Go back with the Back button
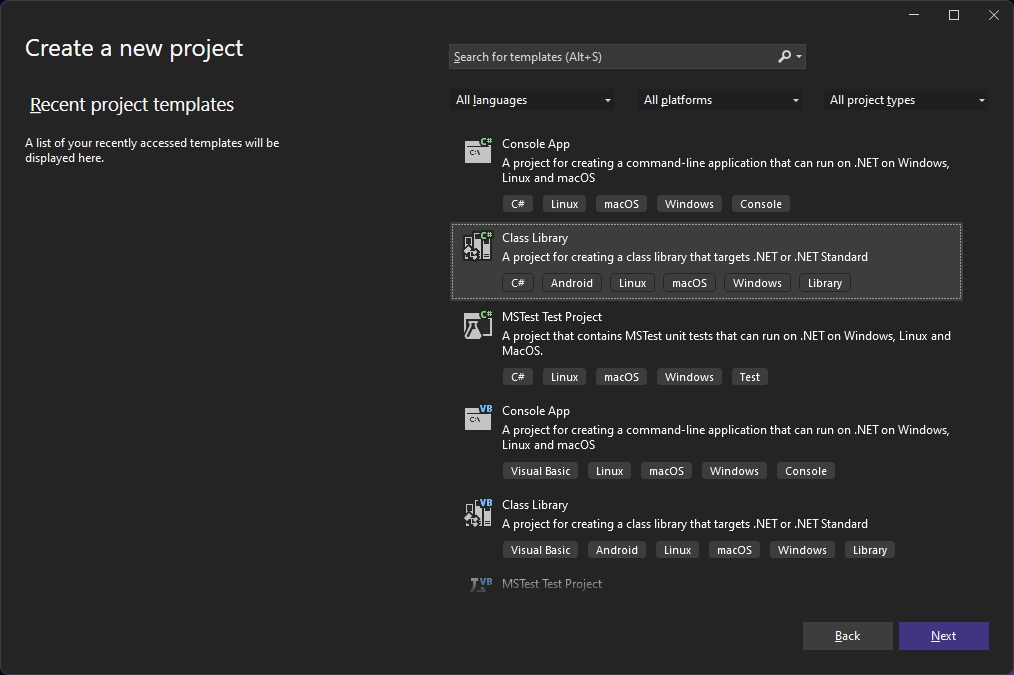 click(847, 636)
